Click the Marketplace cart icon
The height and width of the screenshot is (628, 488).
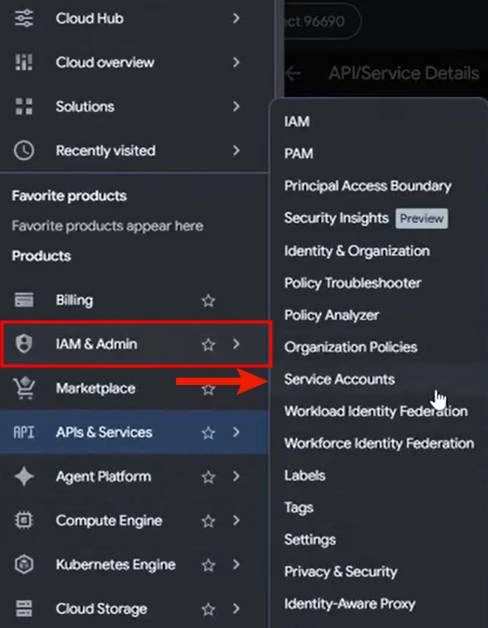tap(24, 388)
